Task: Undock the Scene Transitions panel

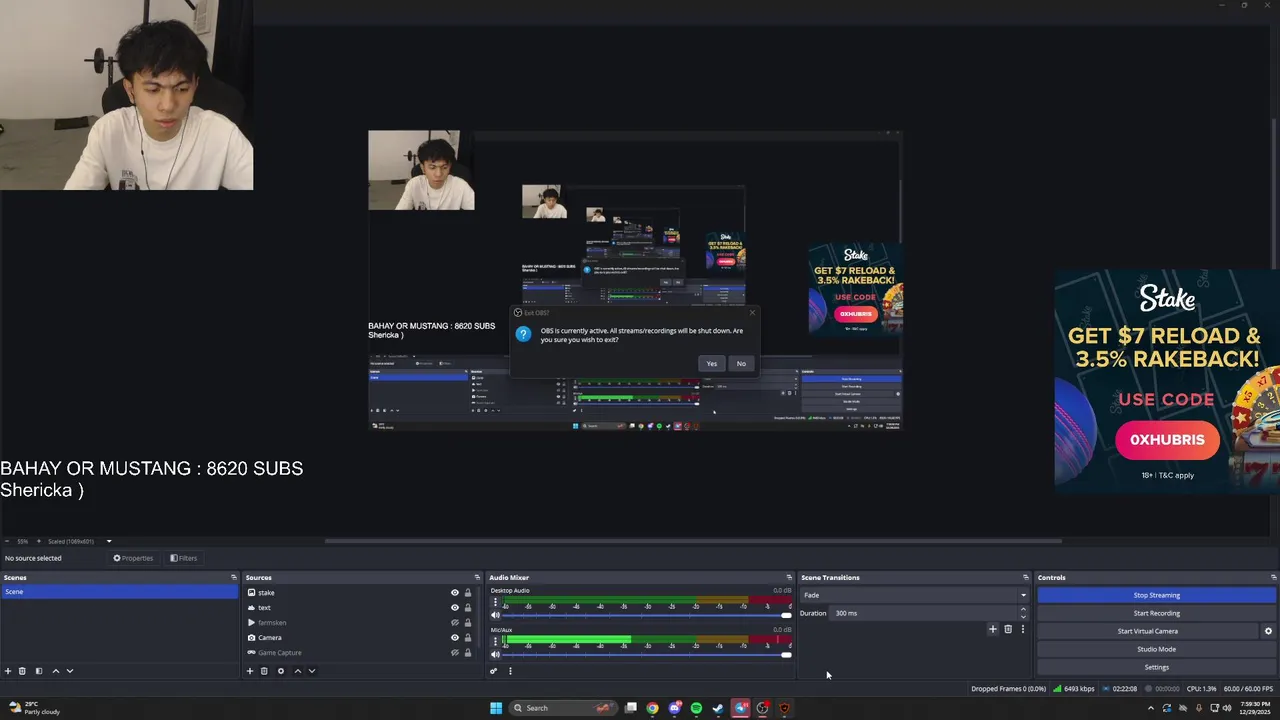Action: [1025, 577]
